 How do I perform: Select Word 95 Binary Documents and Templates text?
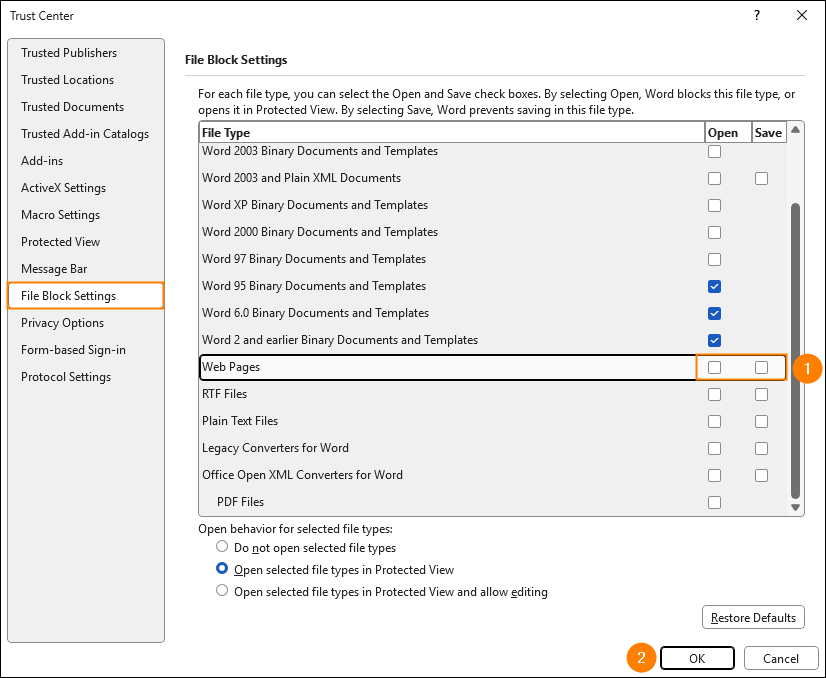tap(314, 286)
